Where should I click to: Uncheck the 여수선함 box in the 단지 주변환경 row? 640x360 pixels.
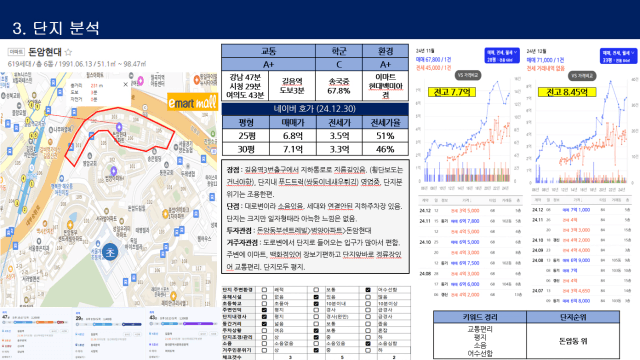(368, 290)
